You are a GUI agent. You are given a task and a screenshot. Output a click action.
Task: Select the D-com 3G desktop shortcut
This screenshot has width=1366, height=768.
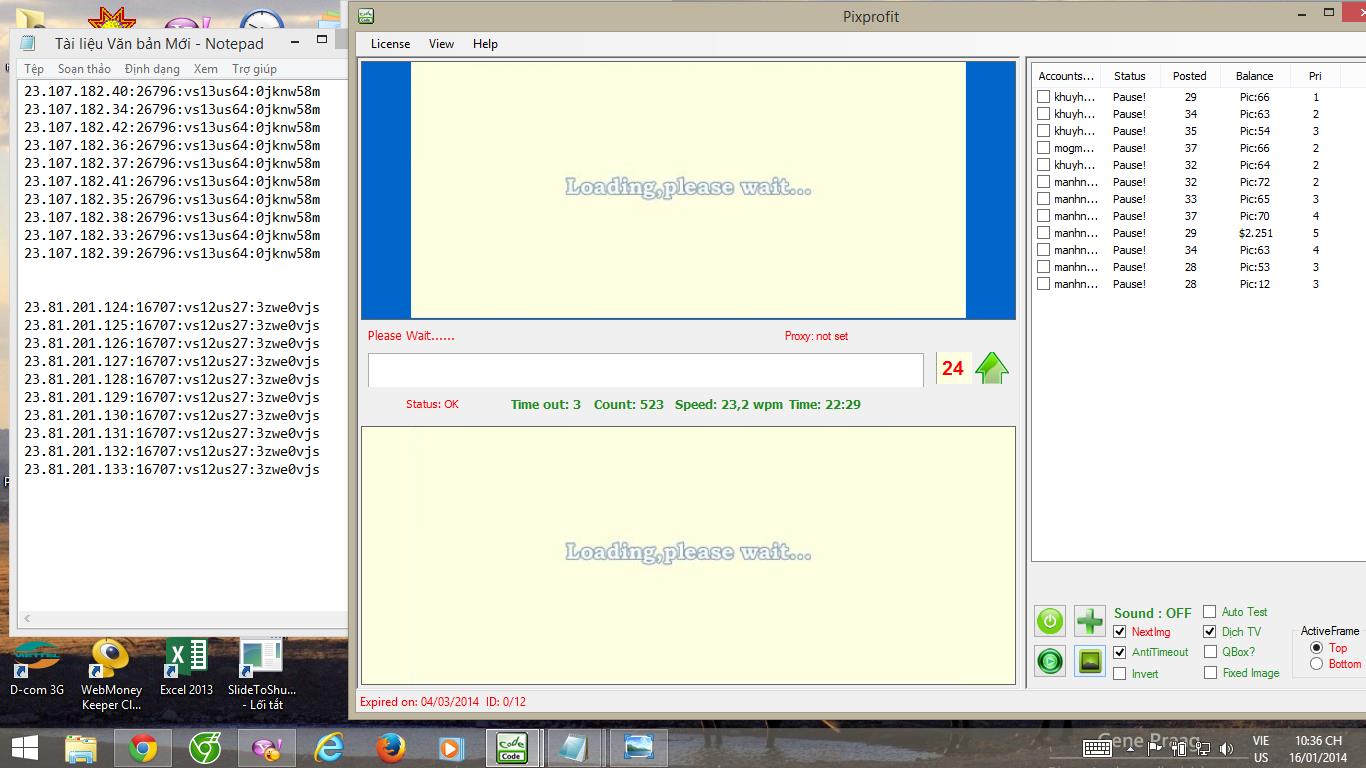click(x=37, y=667)
